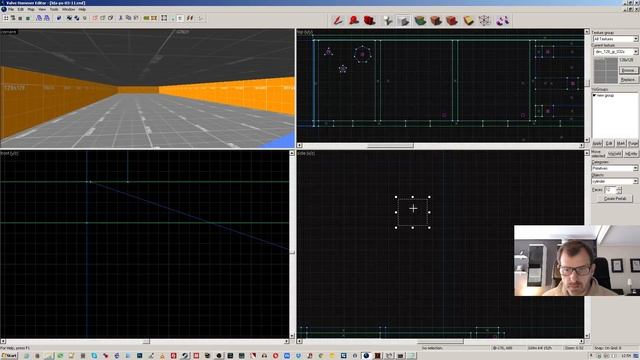This screenshot has height=360, width=640.
Task: Click the Hide unselected objects icon
Action: 103,18
